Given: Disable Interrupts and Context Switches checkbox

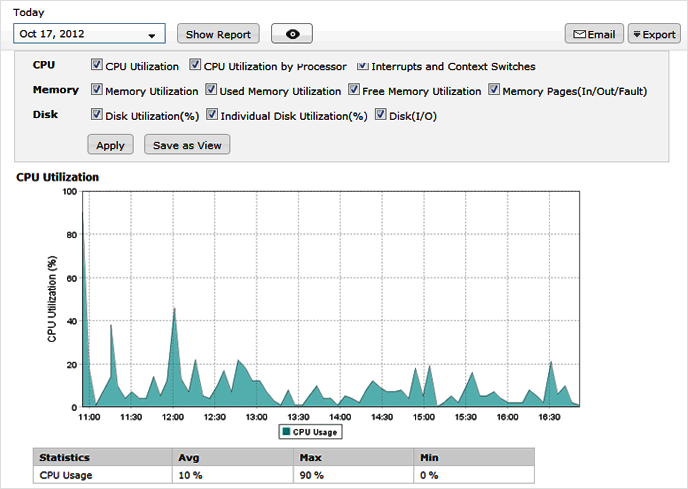Looking at the screenshot, I should coord(363,65).
